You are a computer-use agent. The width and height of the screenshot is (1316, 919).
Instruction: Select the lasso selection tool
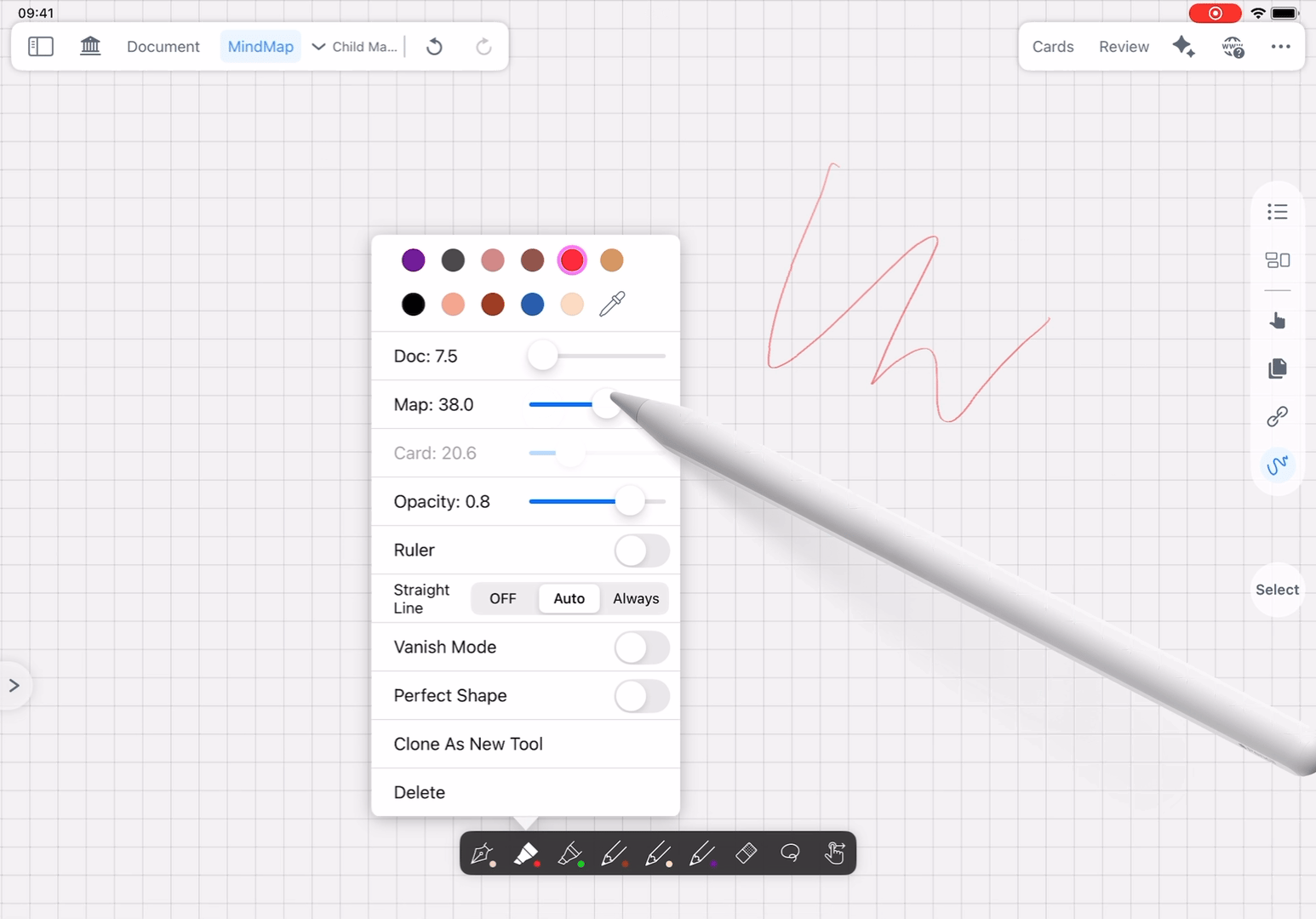tap(790, 853)
